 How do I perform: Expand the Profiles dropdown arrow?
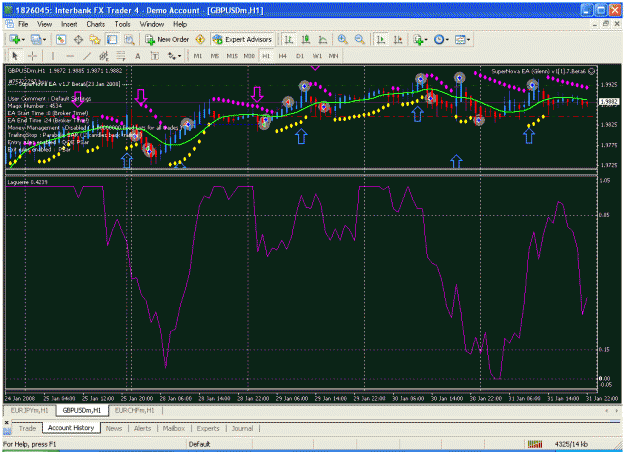(x=45, y=40)
